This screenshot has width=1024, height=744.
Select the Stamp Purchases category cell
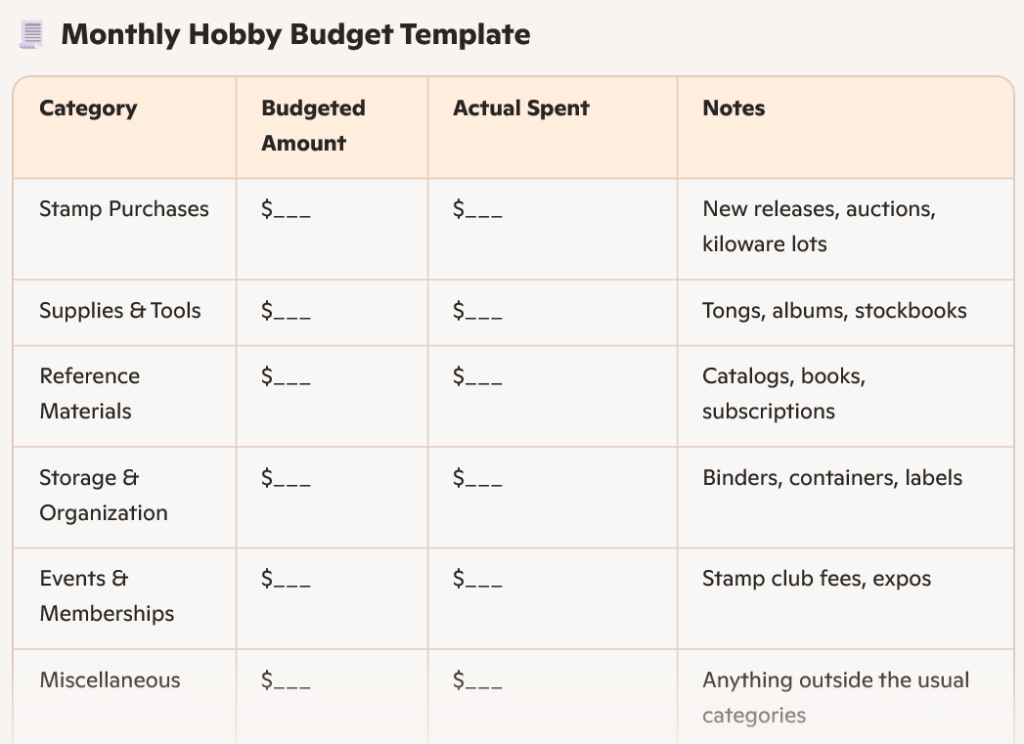pyautogui.click(x=124, y=209)
